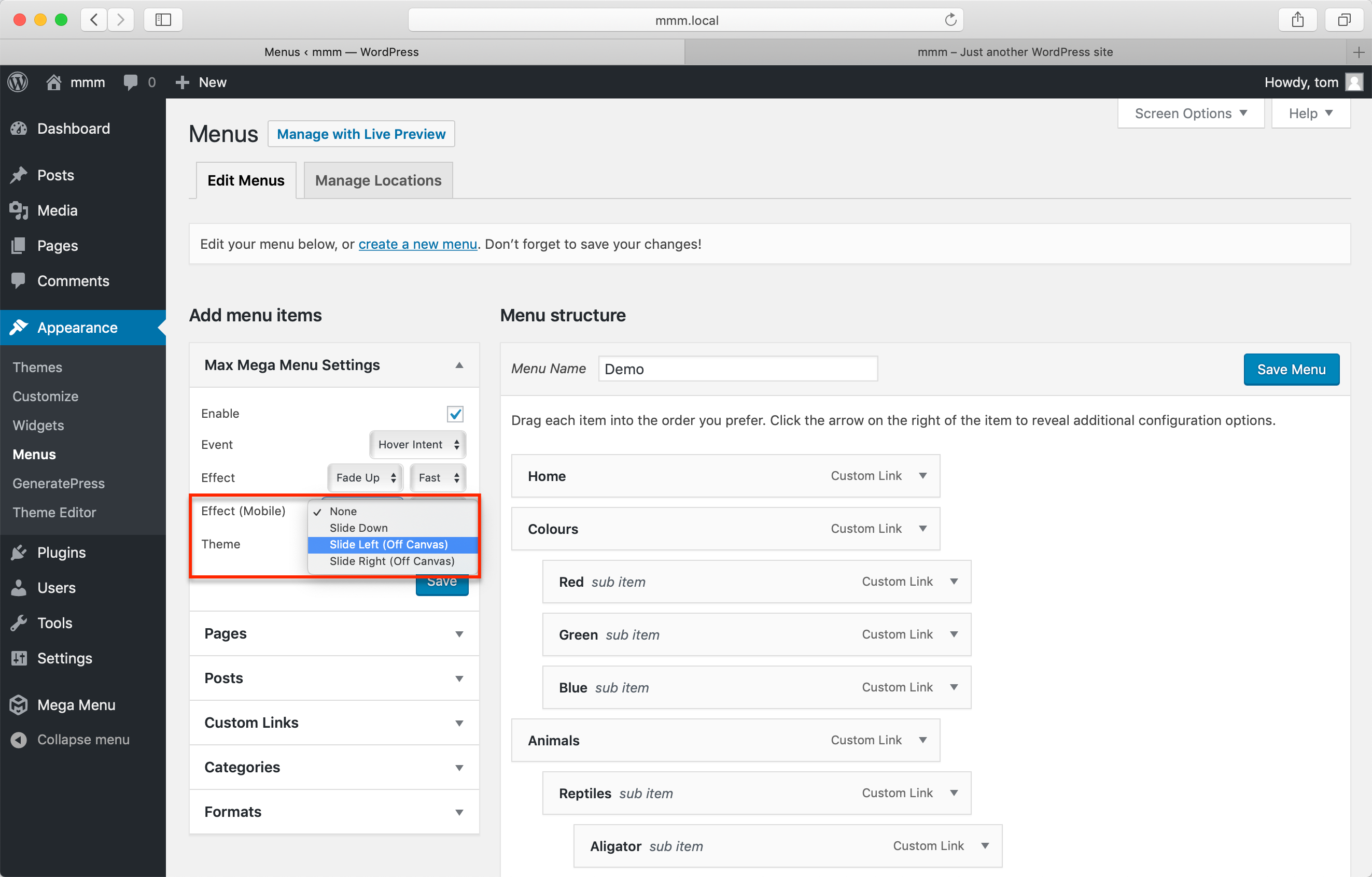Viewport: 1372px width, 877px height.
Task: Choose Slide Left (Off Canvas) option
Action: [388, 544]
